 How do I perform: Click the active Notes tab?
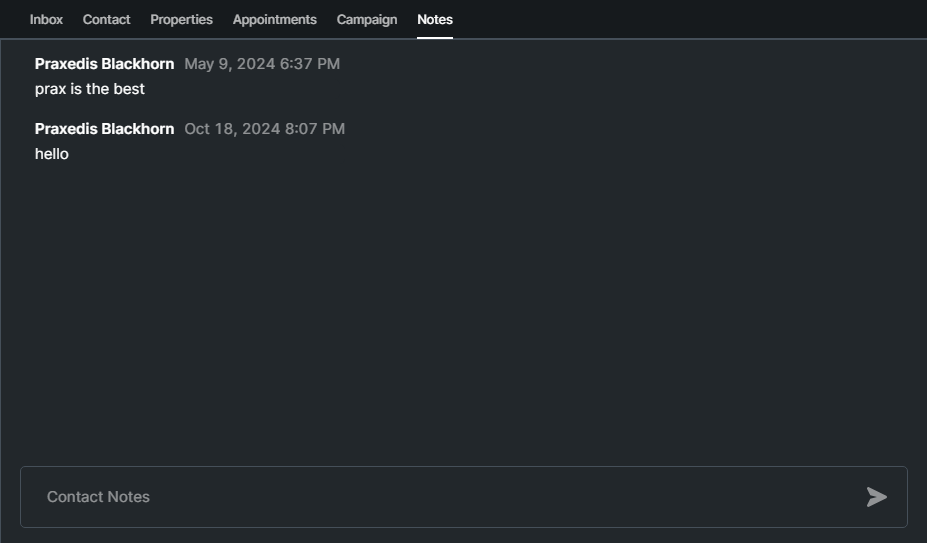click(x=435, y=20)
